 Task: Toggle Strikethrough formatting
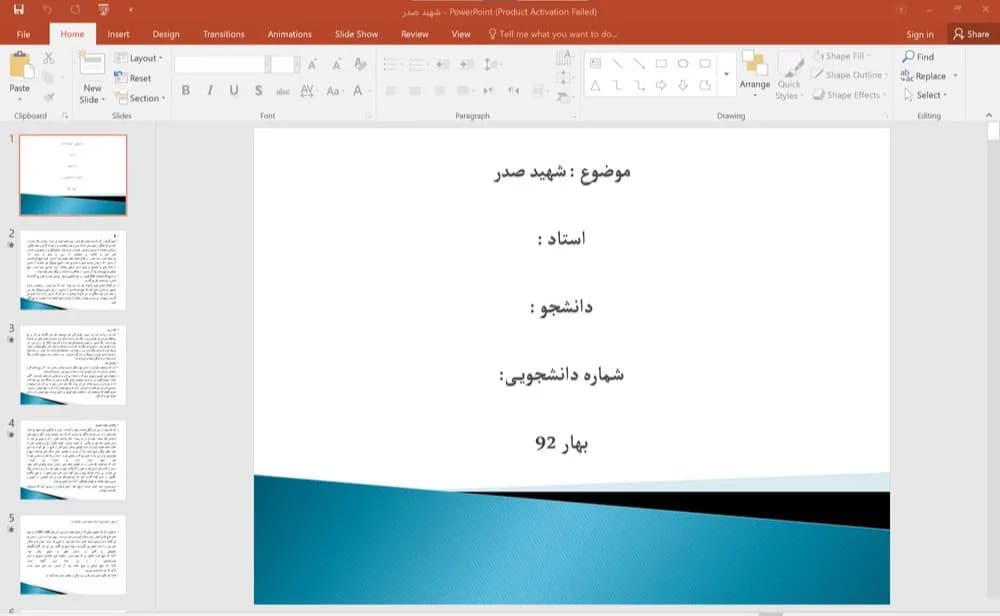pyautogui.click(x=283, y=91)
